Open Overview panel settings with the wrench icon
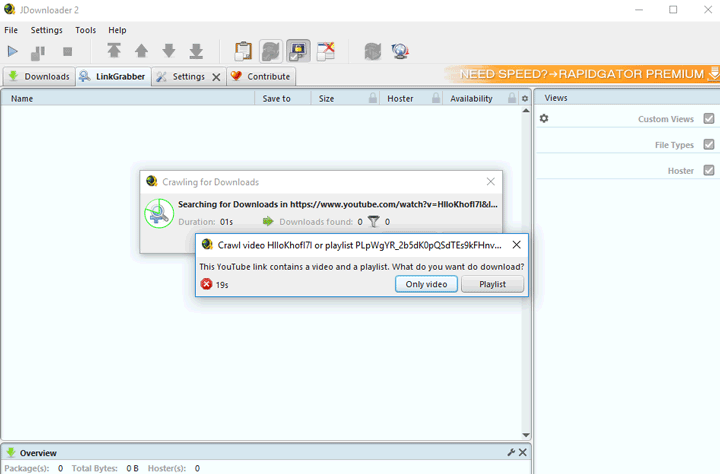The height and width of the screenshot is (474, 720). [x=511, y=452]
